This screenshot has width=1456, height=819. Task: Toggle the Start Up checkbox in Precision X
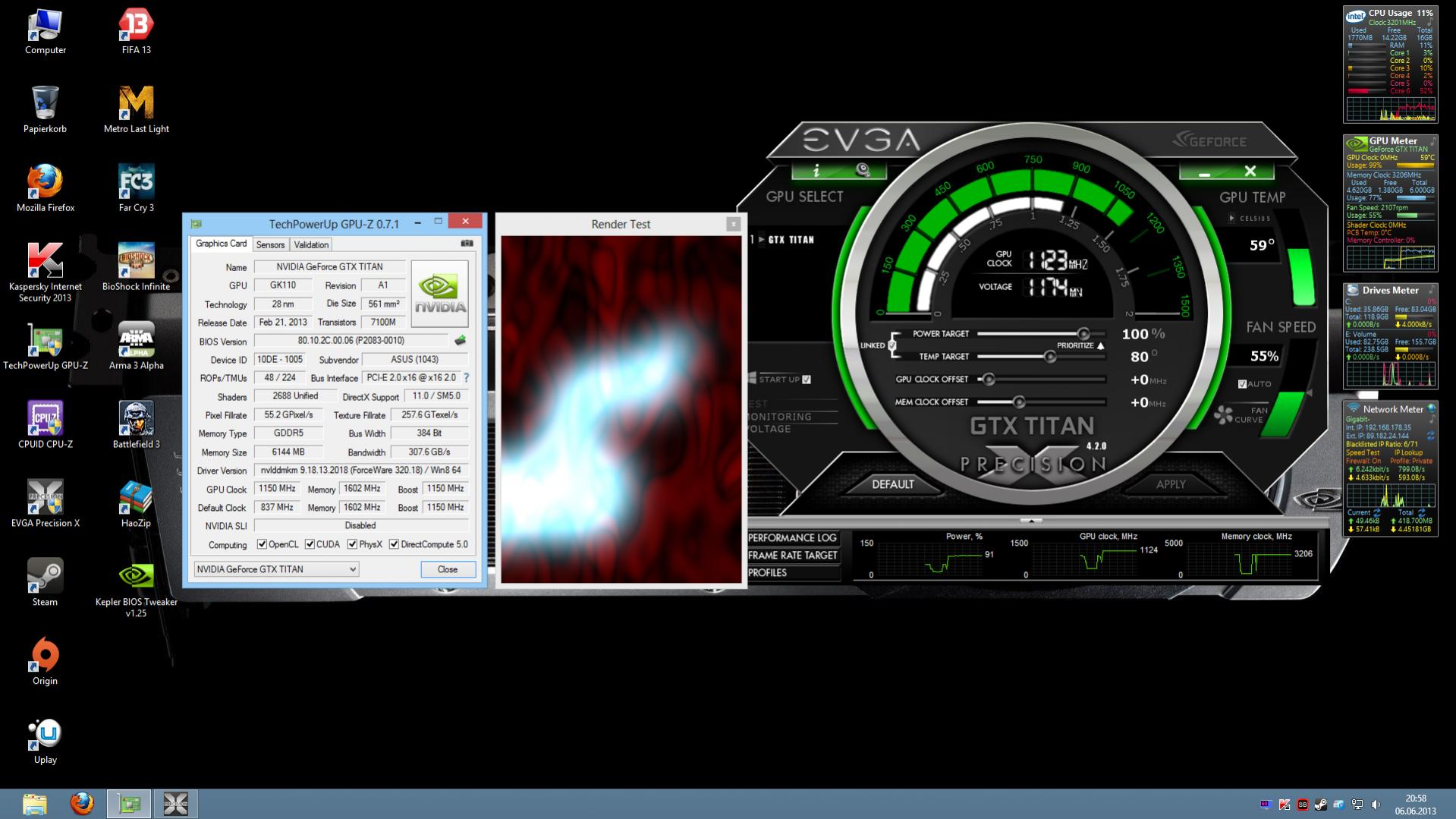pyautogui.click(x=807, y=380)
